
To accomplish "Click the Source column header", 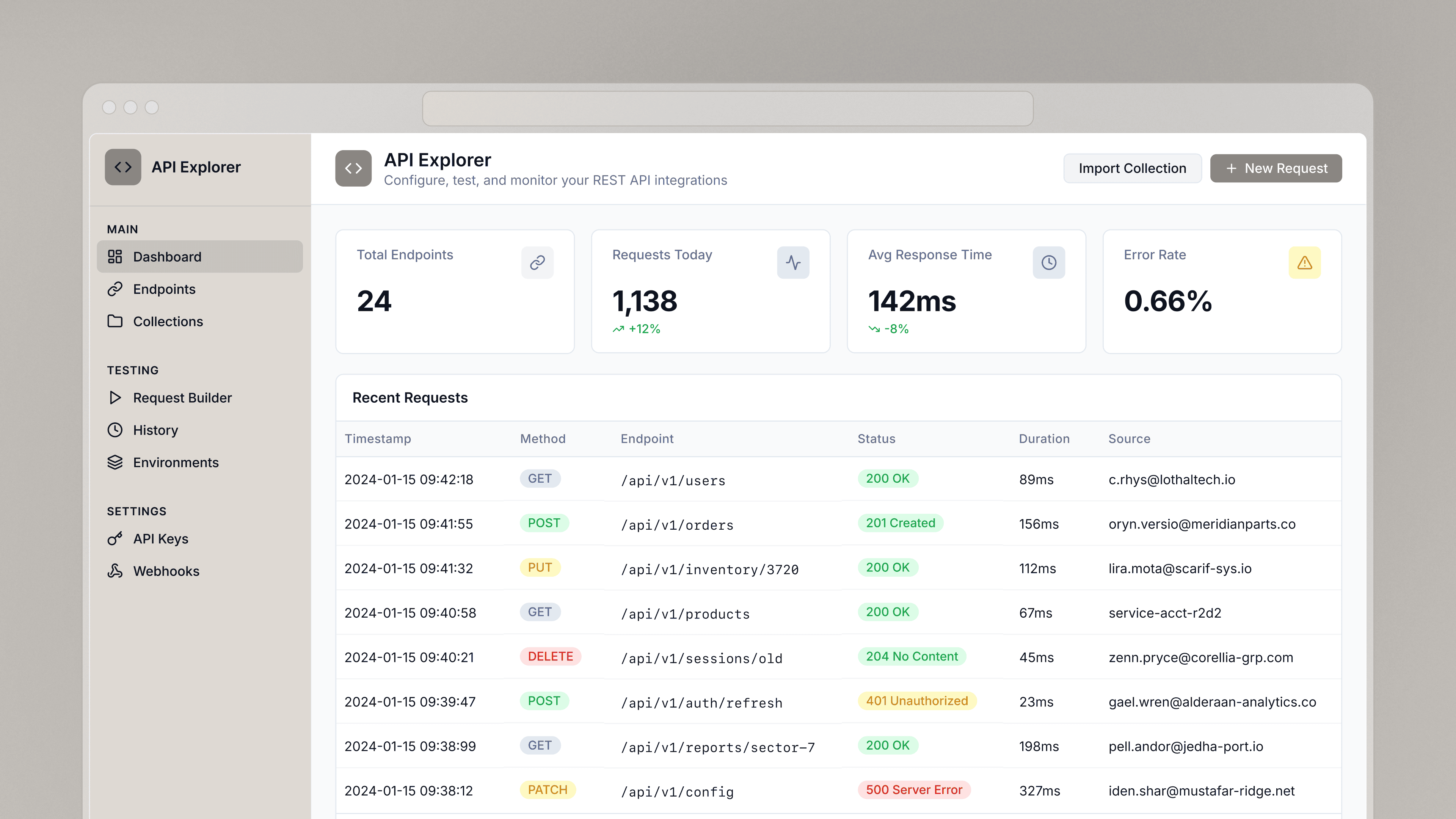I will coord(1129,439).
